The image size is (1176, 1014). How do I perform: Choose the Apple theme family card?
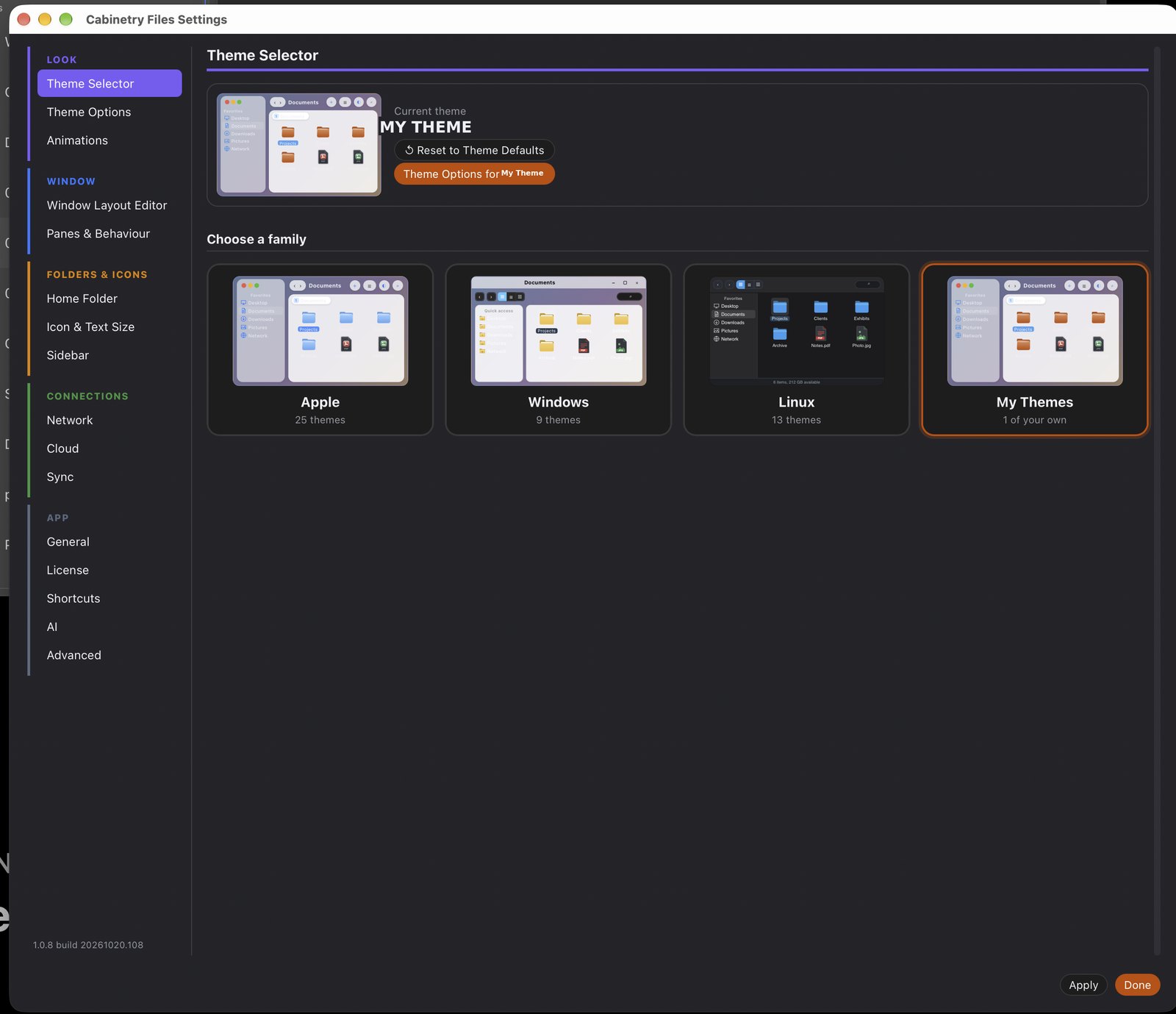click(x=320, y=350)
